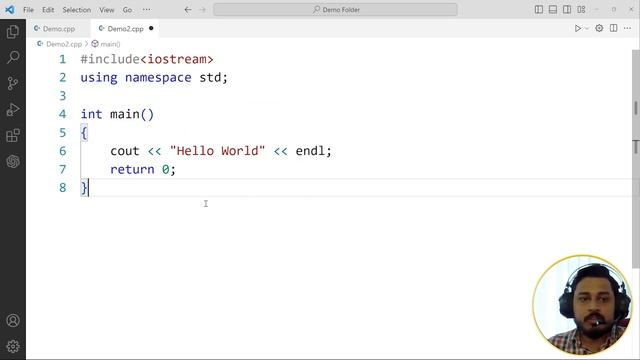Image resolution: width=640 pixels, height=360 pixels.
Task: Open run options dropdown arrow
Action: [587, 28]
